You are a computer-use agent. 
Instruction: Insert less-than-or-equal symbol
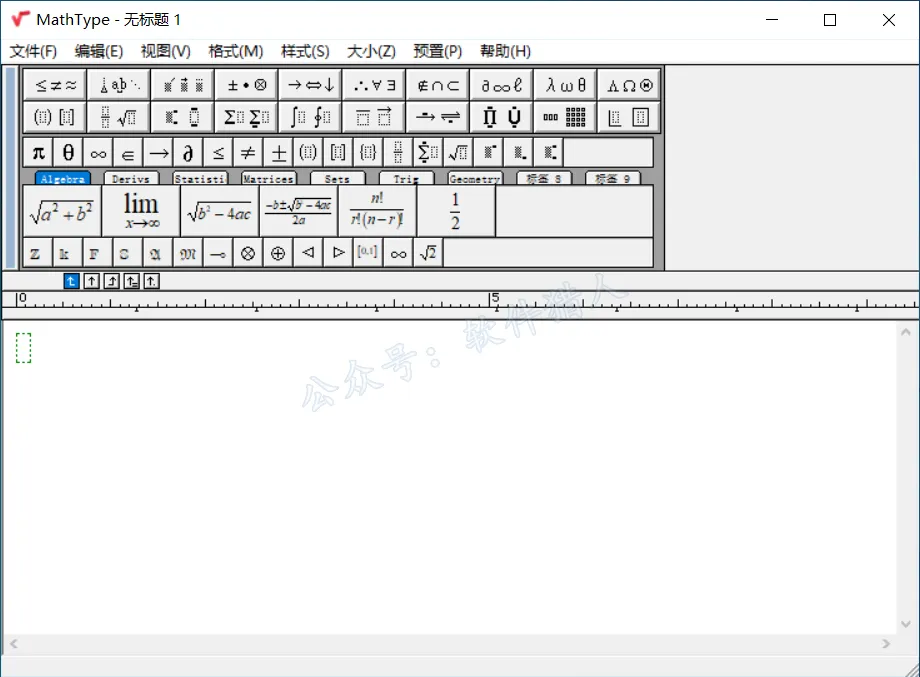218,153
